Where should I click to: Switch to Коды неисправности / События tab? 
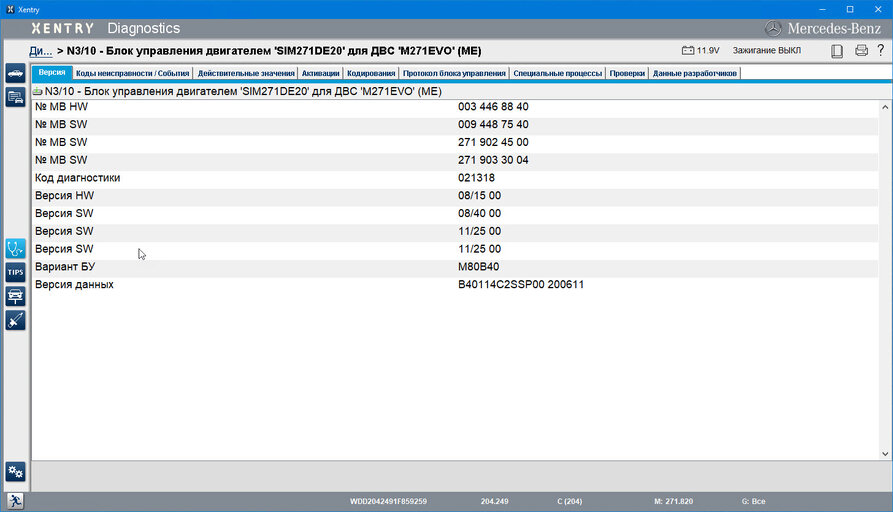[x=133, y=73]
